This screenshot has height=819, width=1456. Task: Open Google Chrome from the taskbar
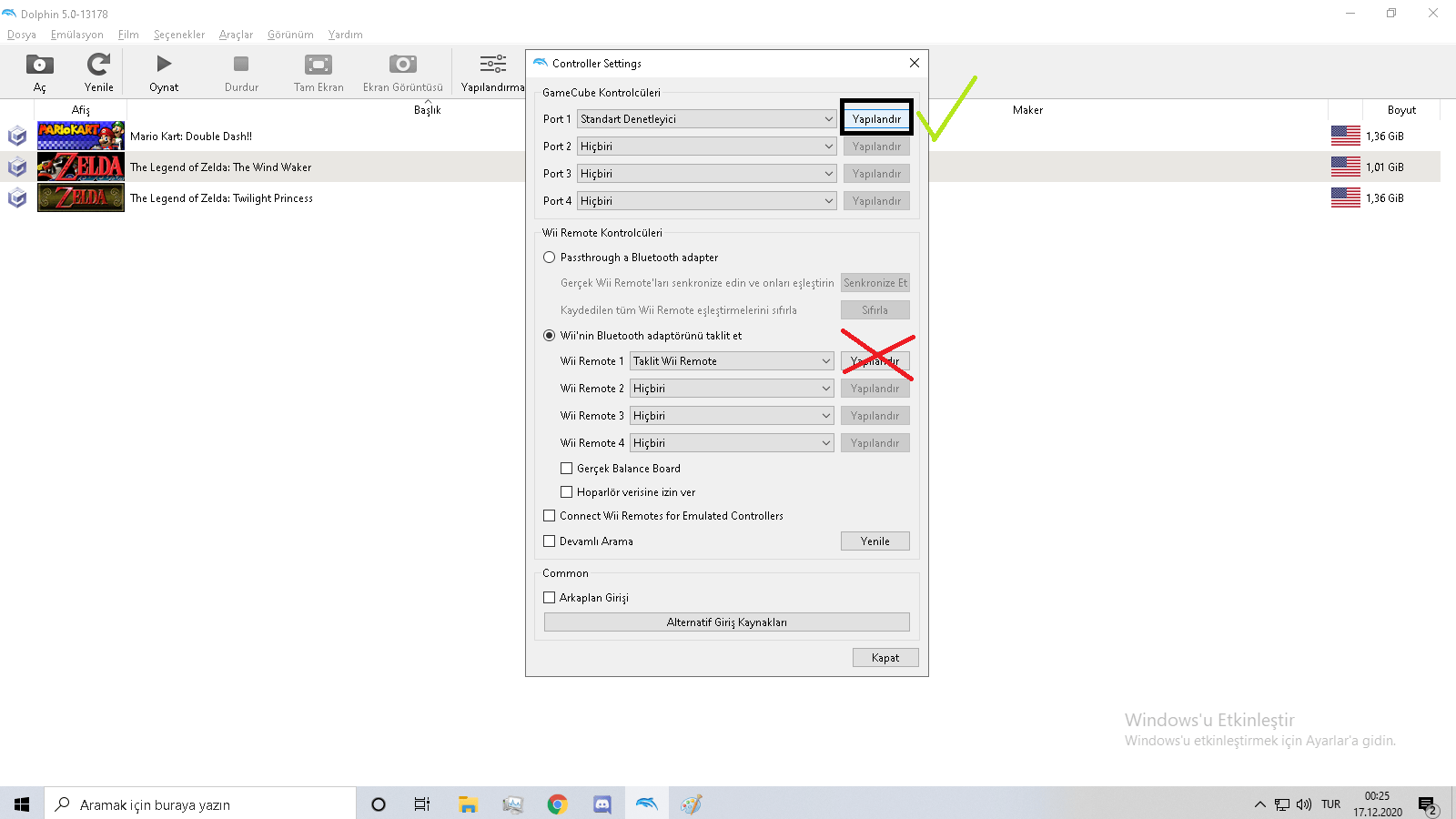pyautogui.click(x=557, y=804)
